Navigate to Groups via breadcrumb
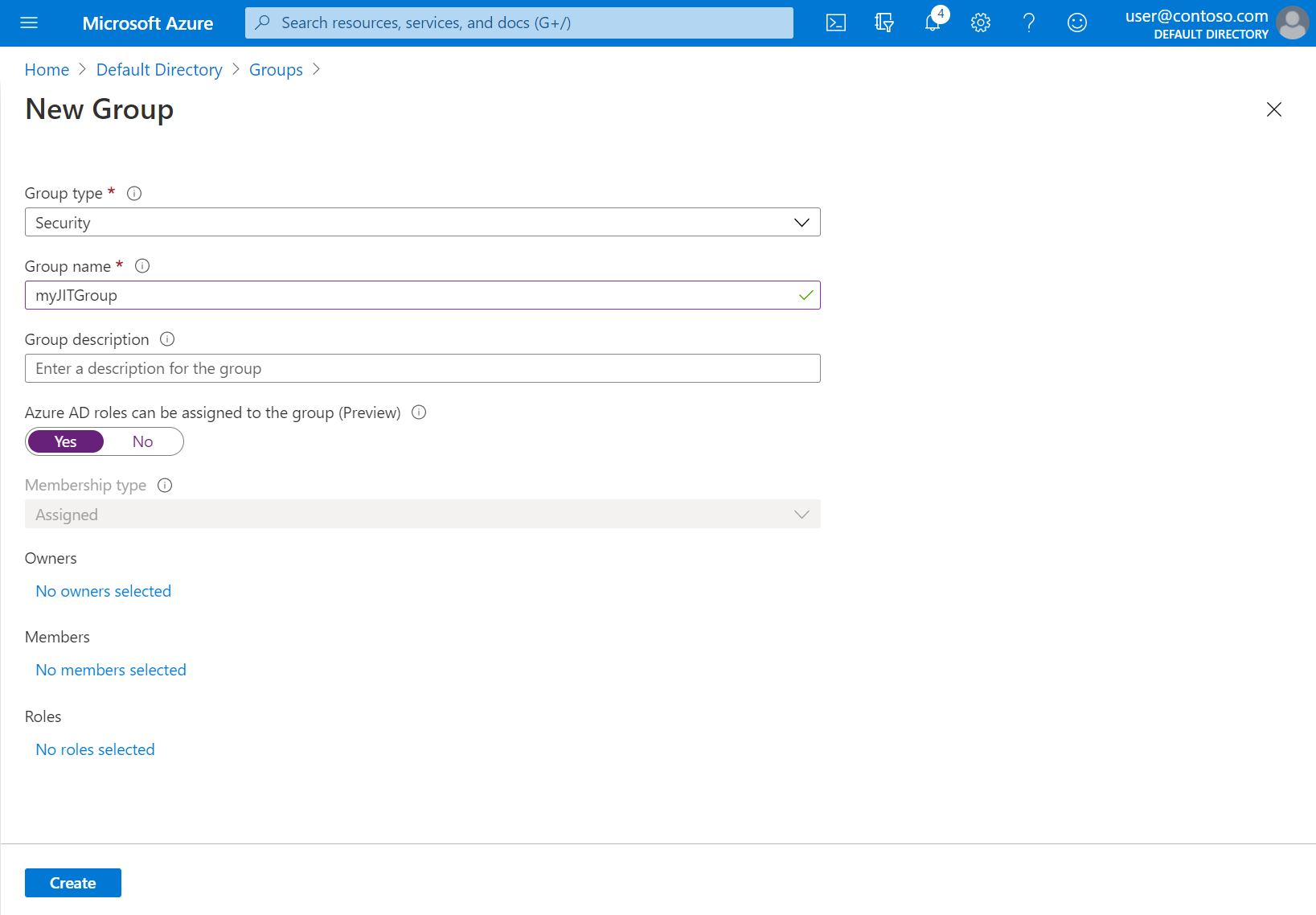Image resolution: width=1316 pixels, height=915 pixels. click(276, 69)
